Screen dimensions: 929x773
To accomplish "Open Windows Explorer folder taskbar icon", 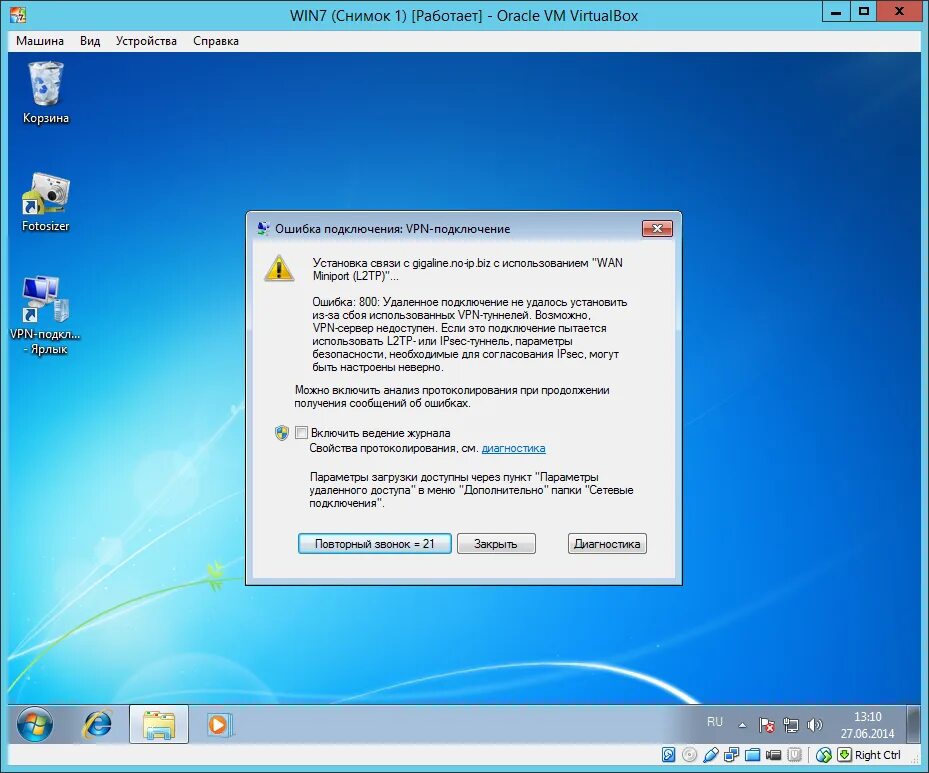I will (159, 724).
